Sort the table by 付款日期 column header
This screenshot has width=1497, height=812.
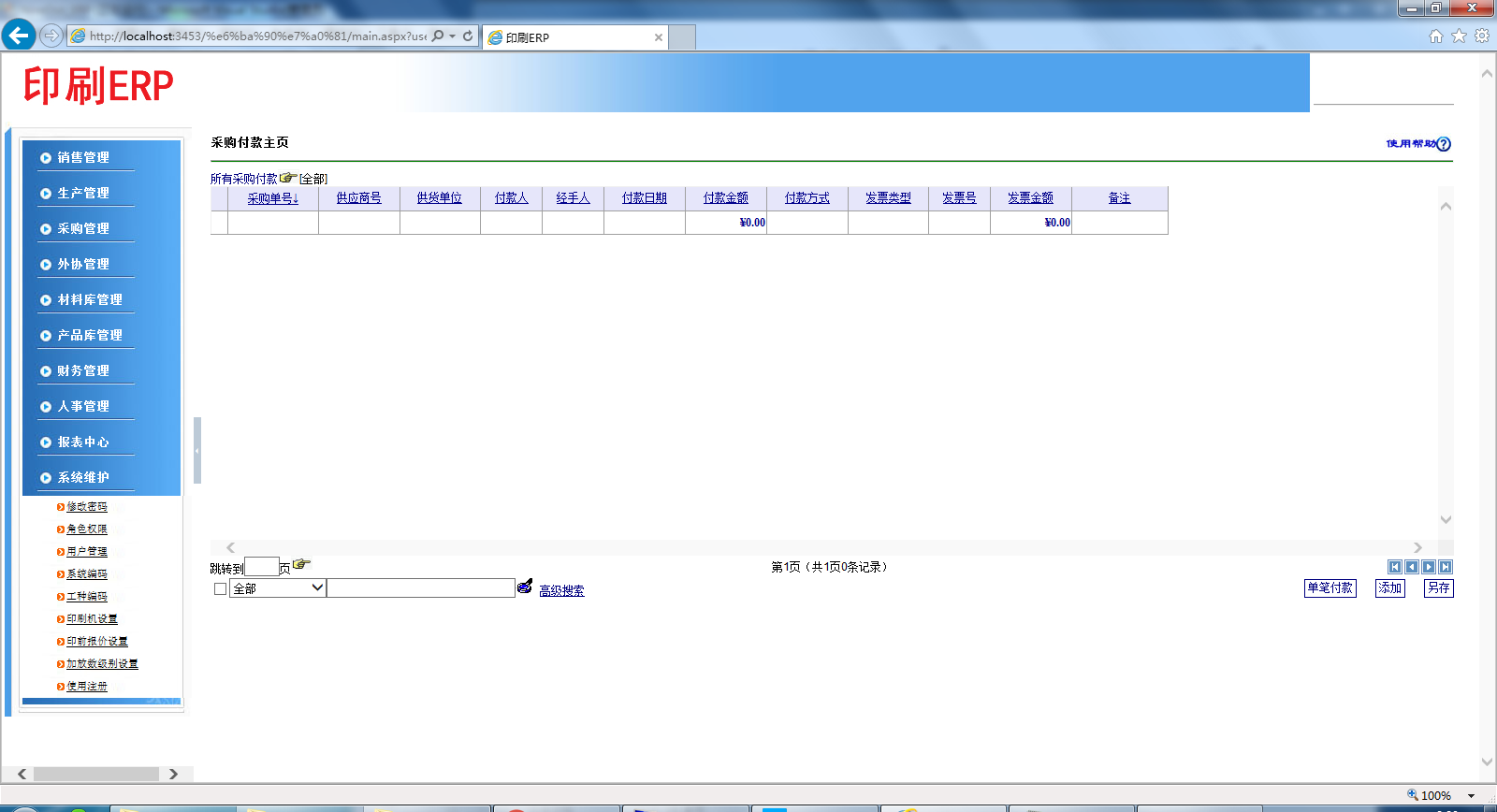point(645,198)
